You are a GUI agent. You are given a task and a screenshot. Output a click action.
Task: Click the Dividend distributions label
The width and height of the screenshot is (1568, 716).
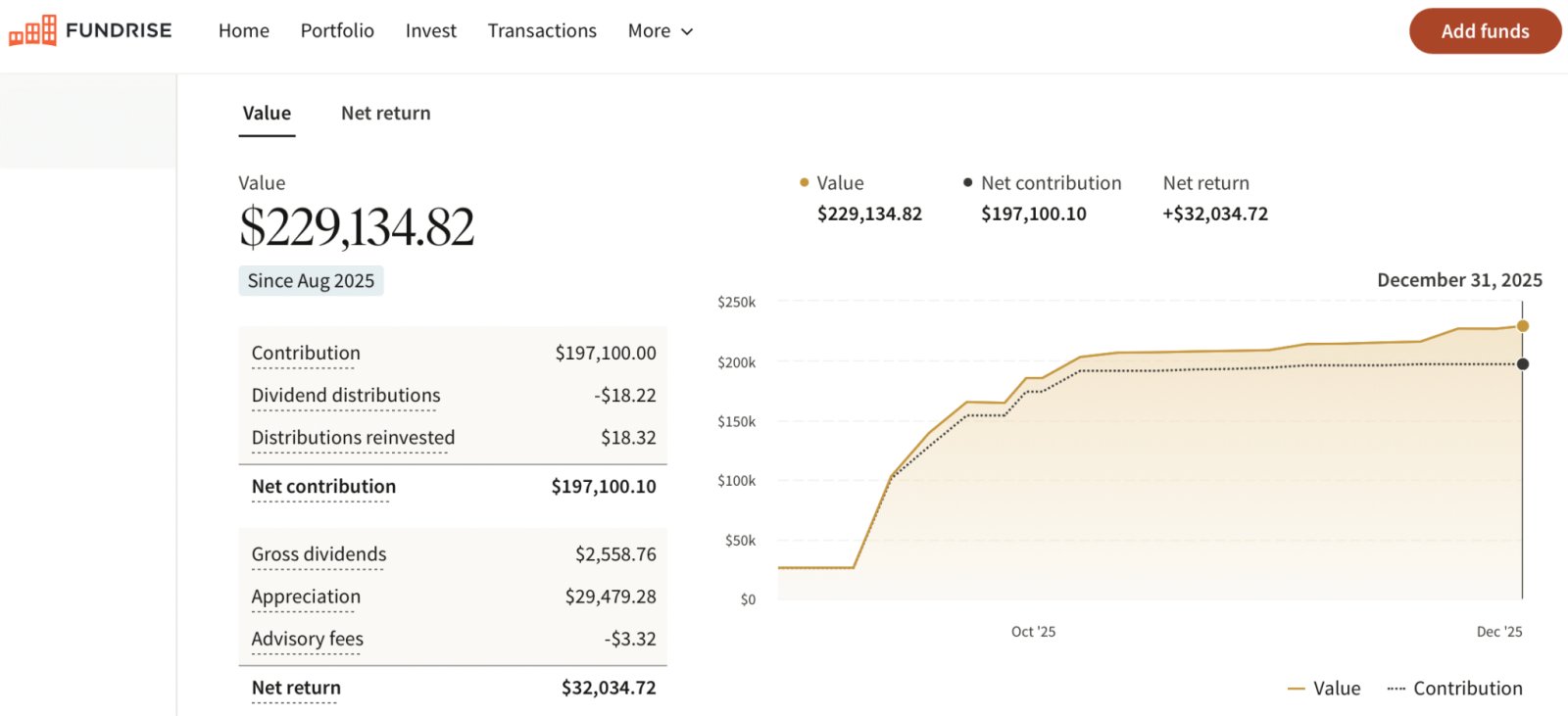point(346,396)
